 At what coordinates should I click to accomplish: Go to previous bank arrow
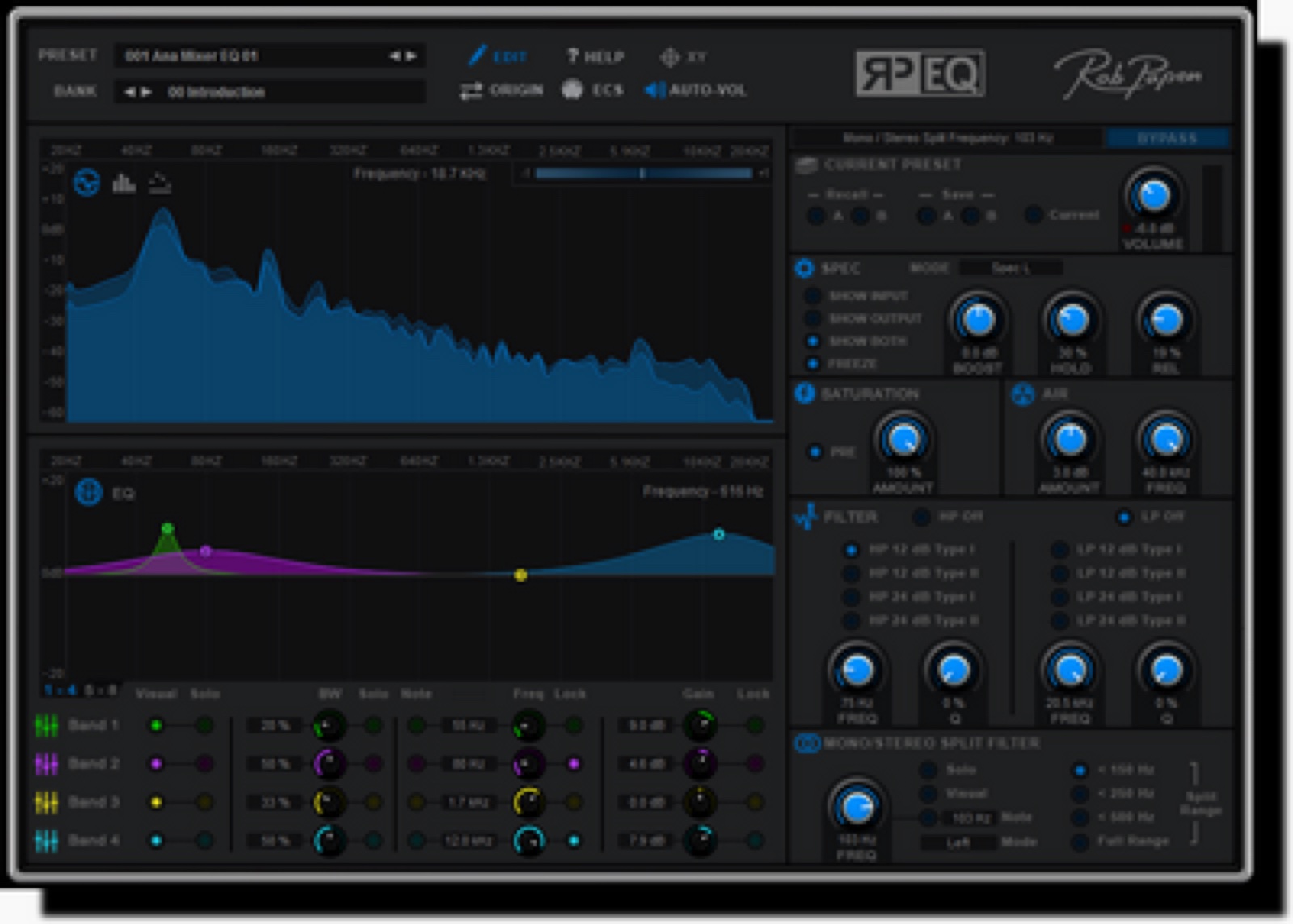[x=129, y=92]
